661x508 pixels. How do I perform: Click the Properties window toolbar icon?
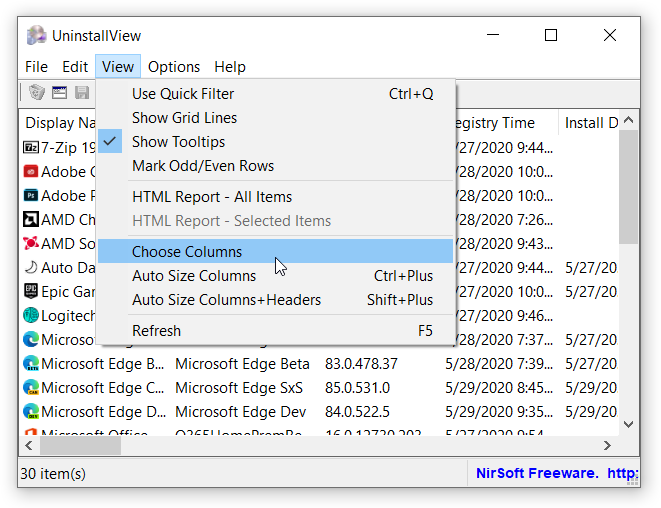click(59, 92)
